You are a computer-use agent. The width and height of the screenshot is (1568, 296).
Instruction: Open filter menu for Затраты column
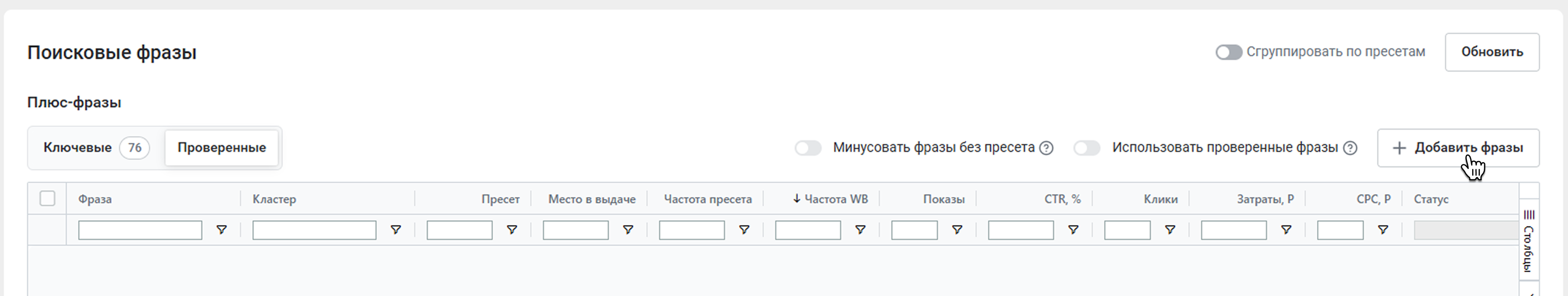1286,230
